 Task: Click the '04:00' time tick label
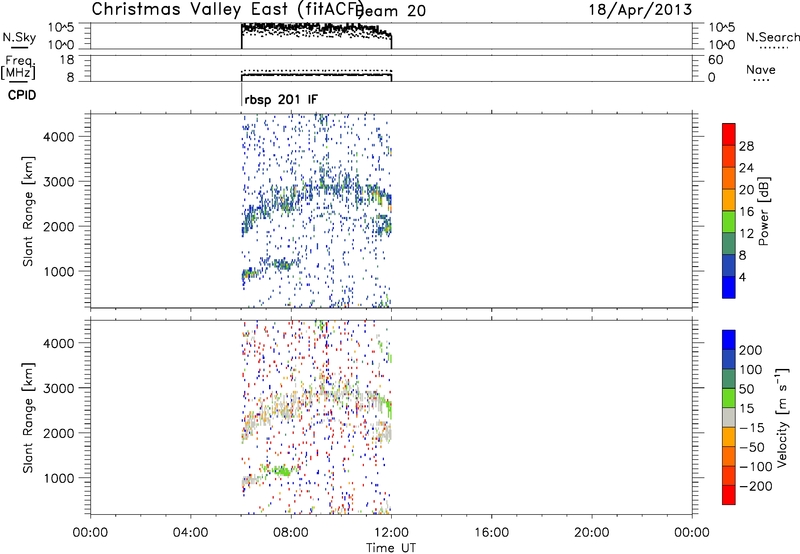tap(190, 533)
